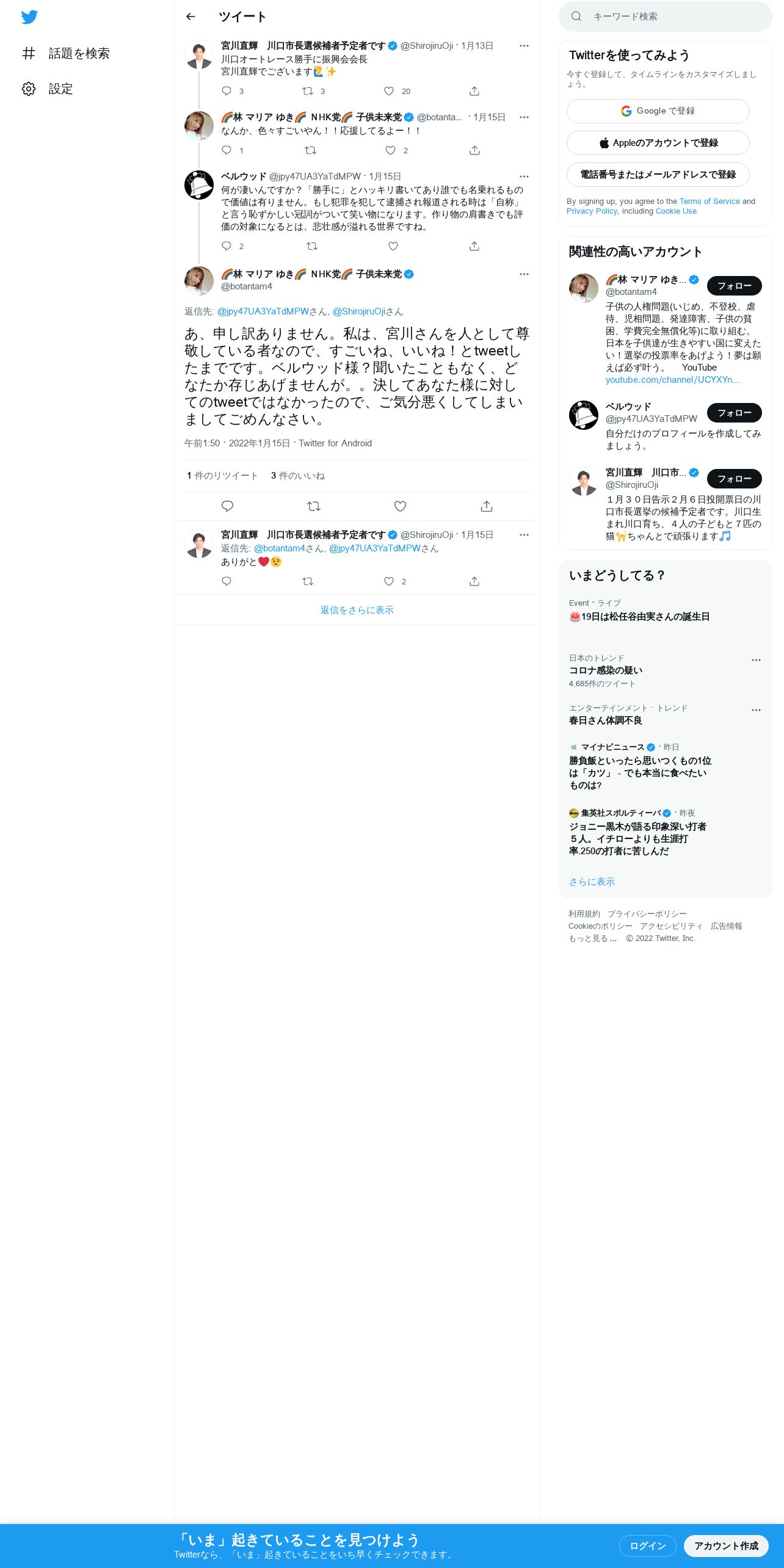Viewport: 784px width, 1568px height.
Task: Open more options for コロナ感染の疑い trend
Action: (756, 660)
